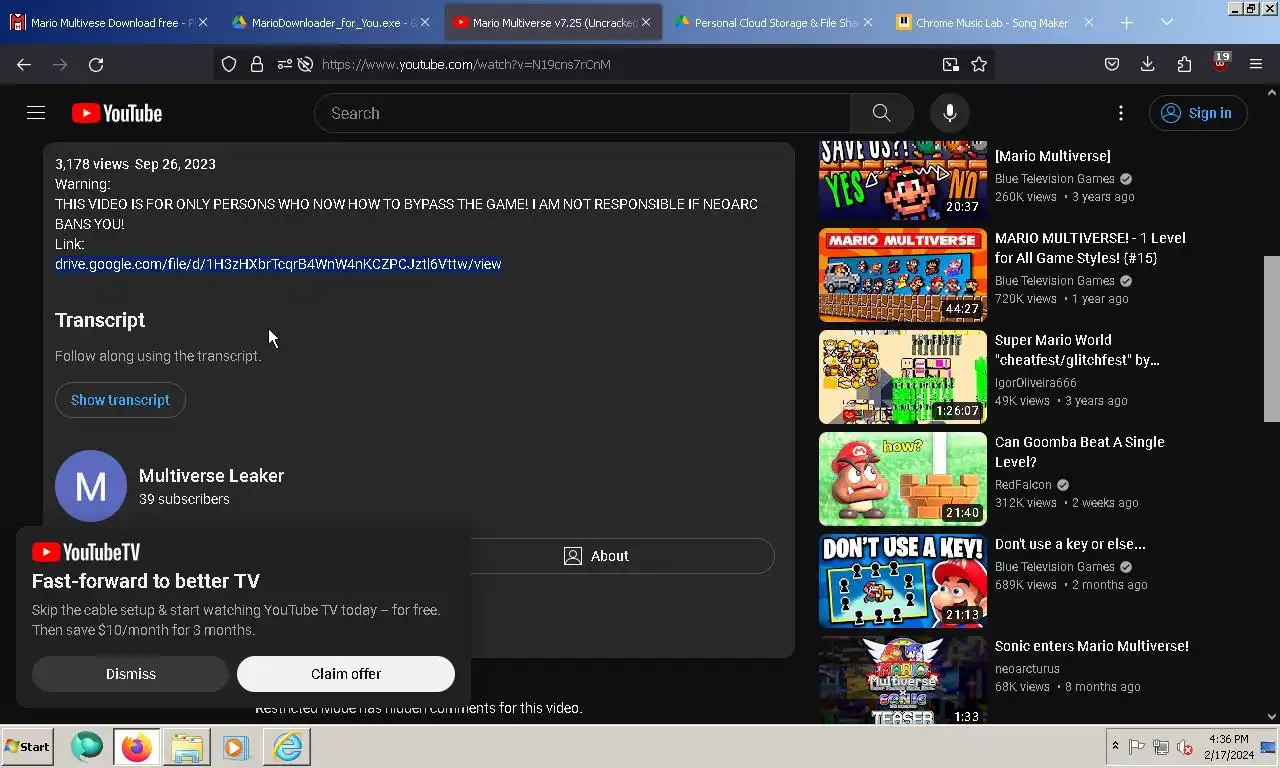The image size is (1280, 768).
Task: Visit neoarcturus channel name
Action: 1027,669
